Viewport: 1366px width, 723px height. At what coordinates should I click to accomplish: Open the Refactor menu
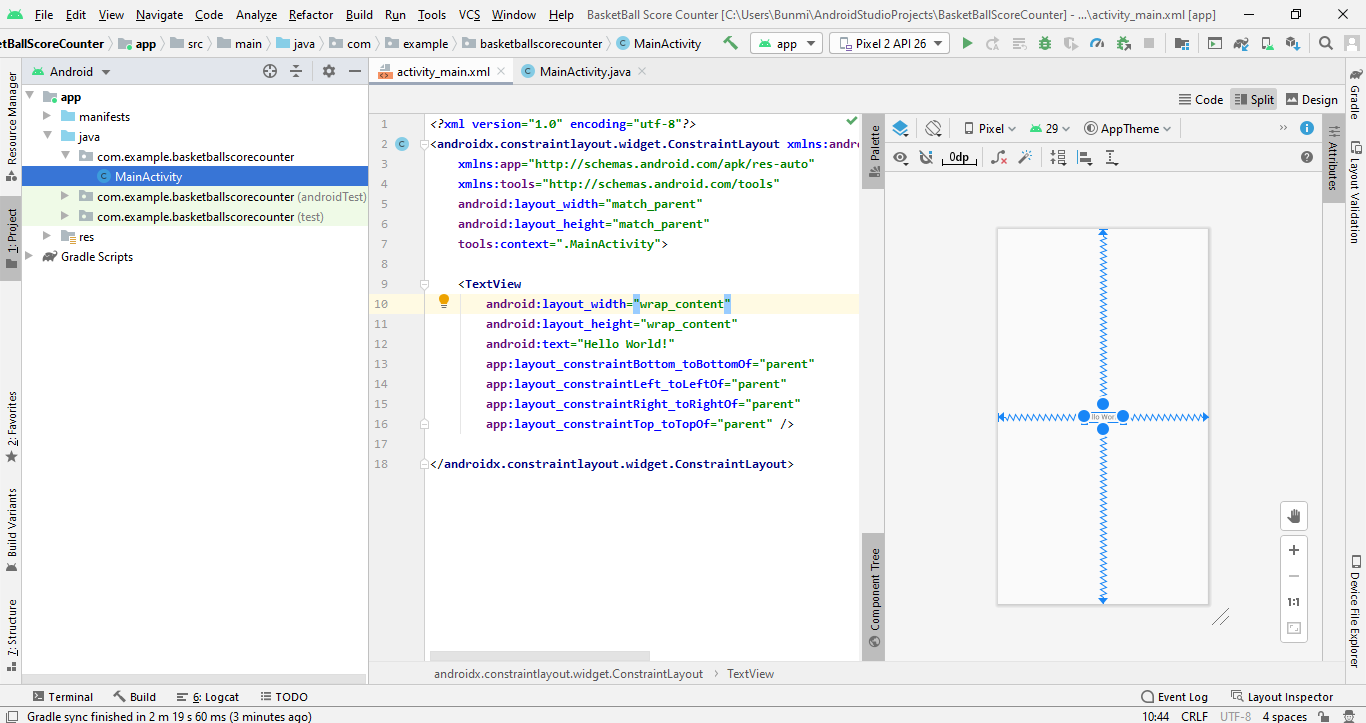pyautogui.click(x=311, y=14)
